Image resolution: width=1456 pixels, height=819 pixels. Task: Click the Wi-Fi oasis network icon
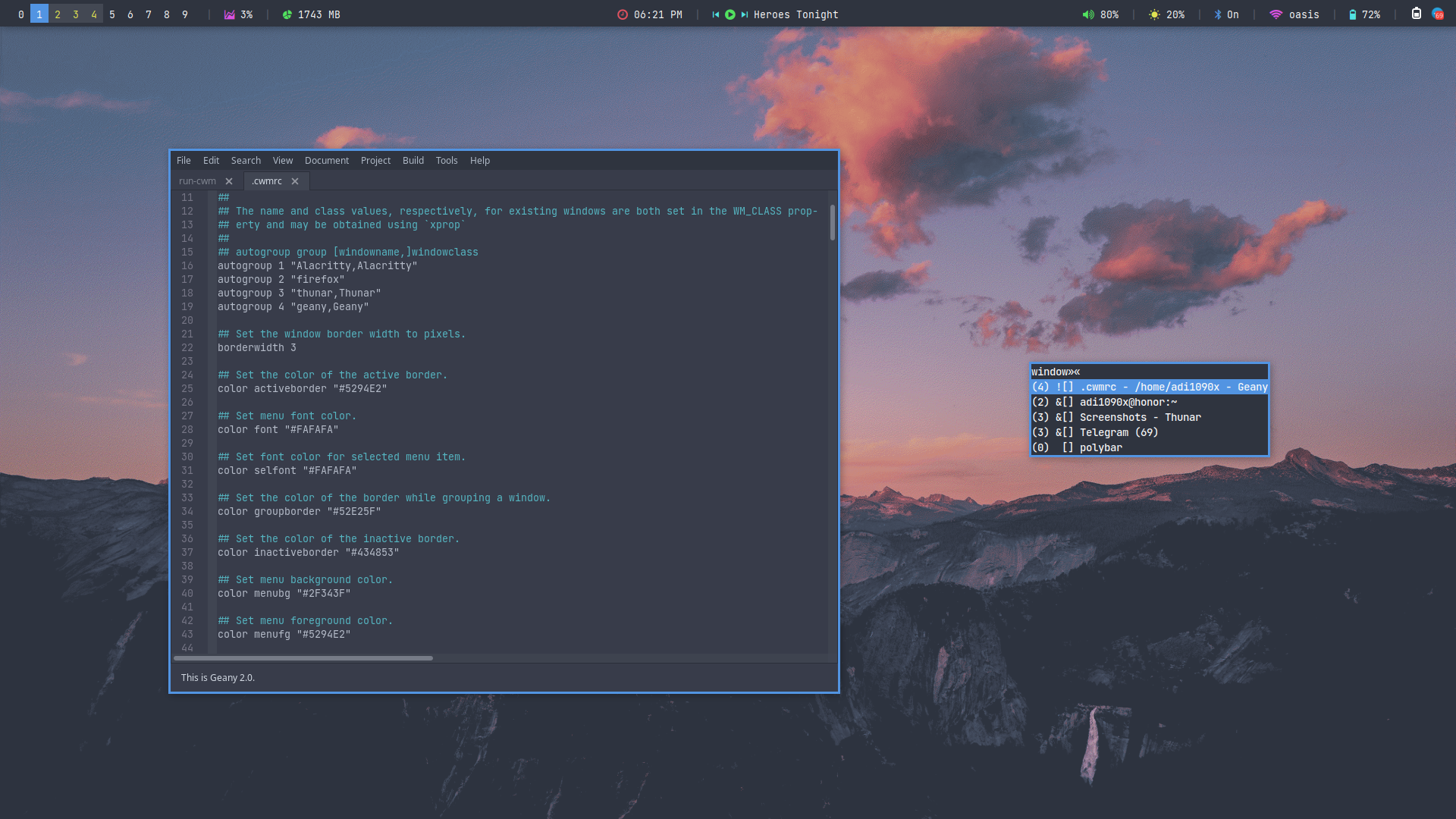tap(1276, 14)
